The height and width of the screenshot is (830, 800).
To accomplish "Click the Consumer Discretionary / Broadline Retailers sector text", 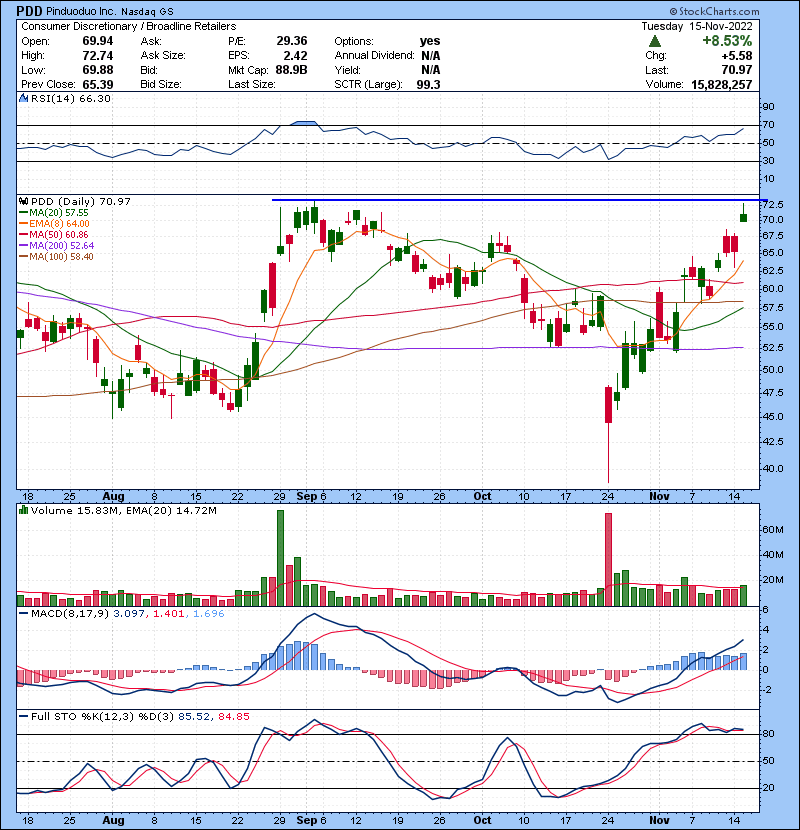I will pyautogui.click(x=129, y=26).
